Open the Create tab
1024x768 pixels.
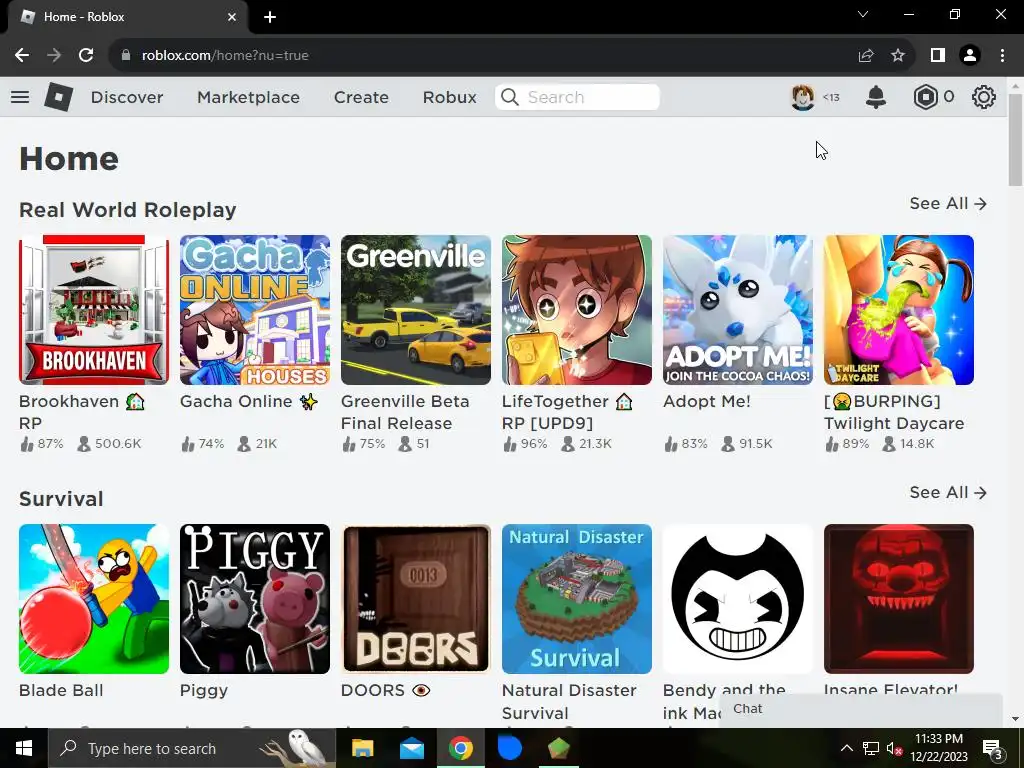point(361,97)
